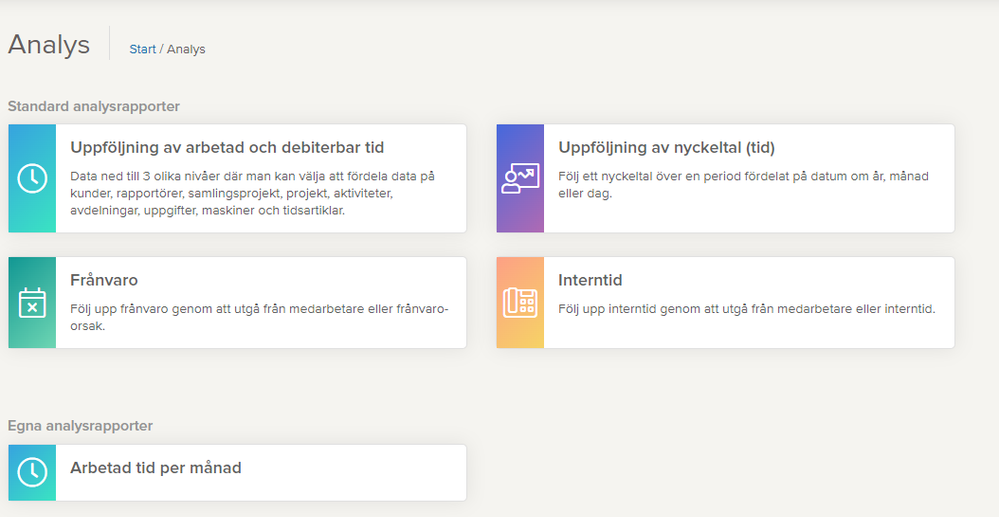999x517 pixels.
Task: Open the Frånvaro report title
Action: (x=104, y=281)
